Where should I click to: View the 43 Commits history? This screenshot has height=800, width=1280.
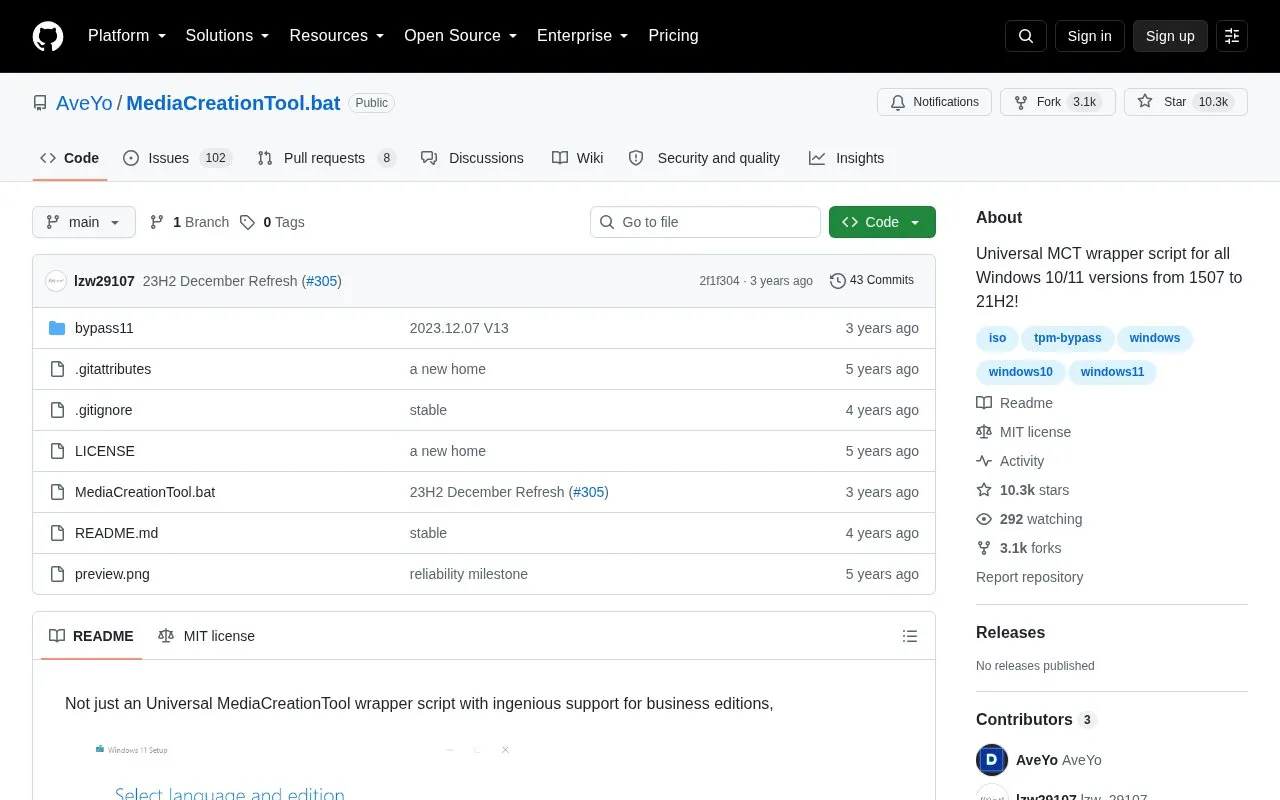(872, 281)
